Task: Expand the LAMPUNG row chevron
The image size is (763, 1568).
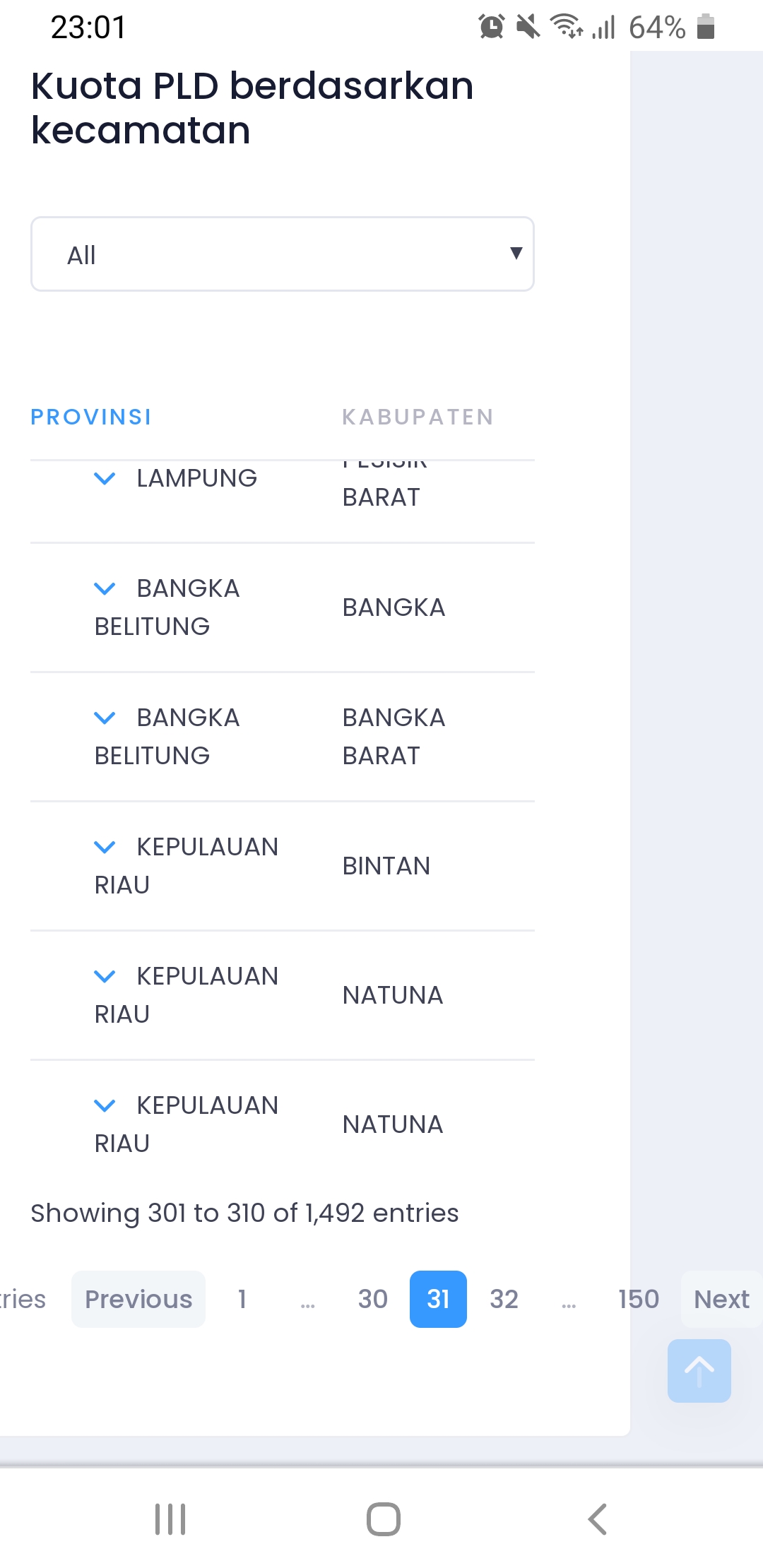Action: click(105, 479)
